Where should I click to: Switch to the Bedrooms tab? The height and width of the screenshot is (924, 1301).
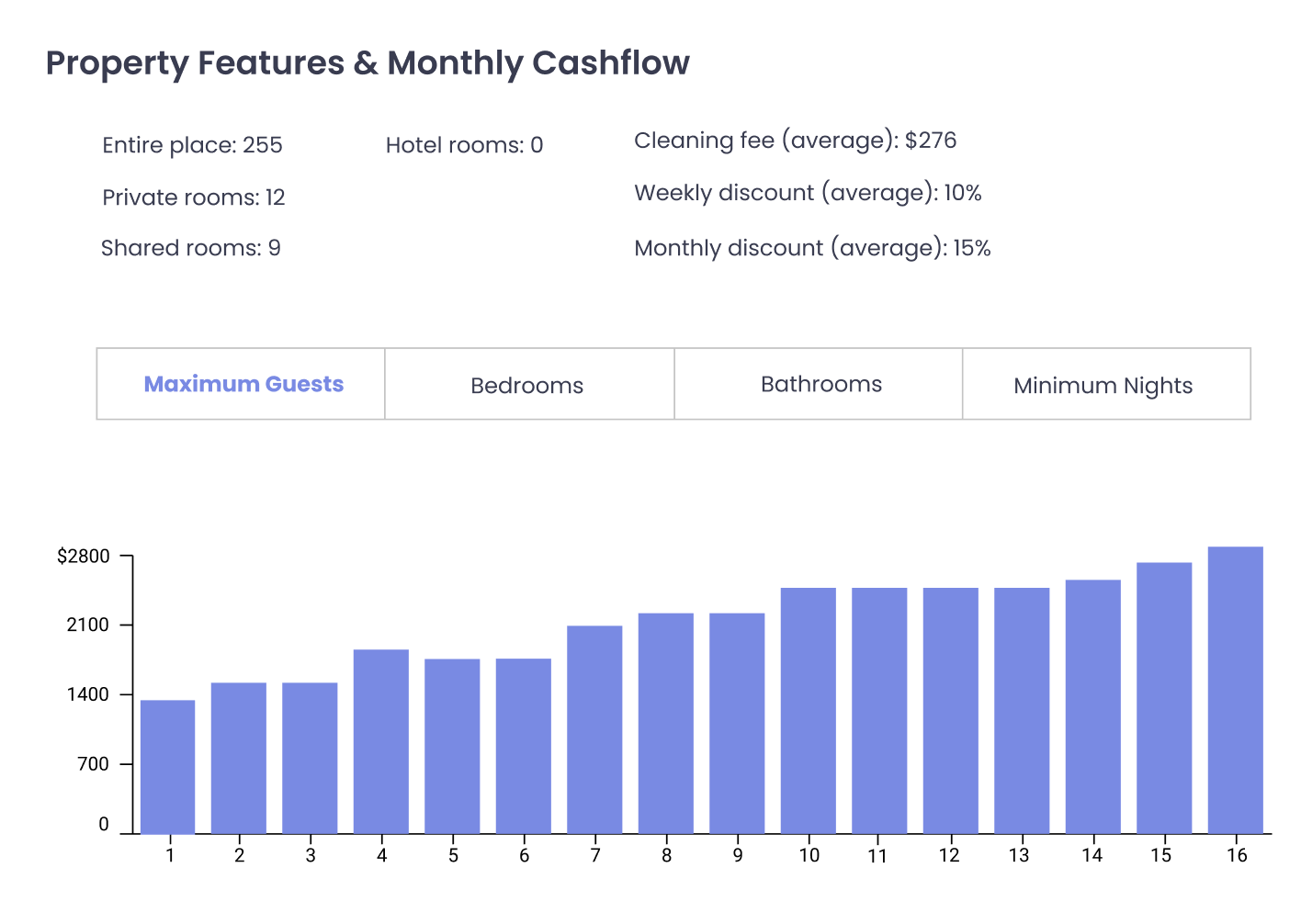coord(529,384)
